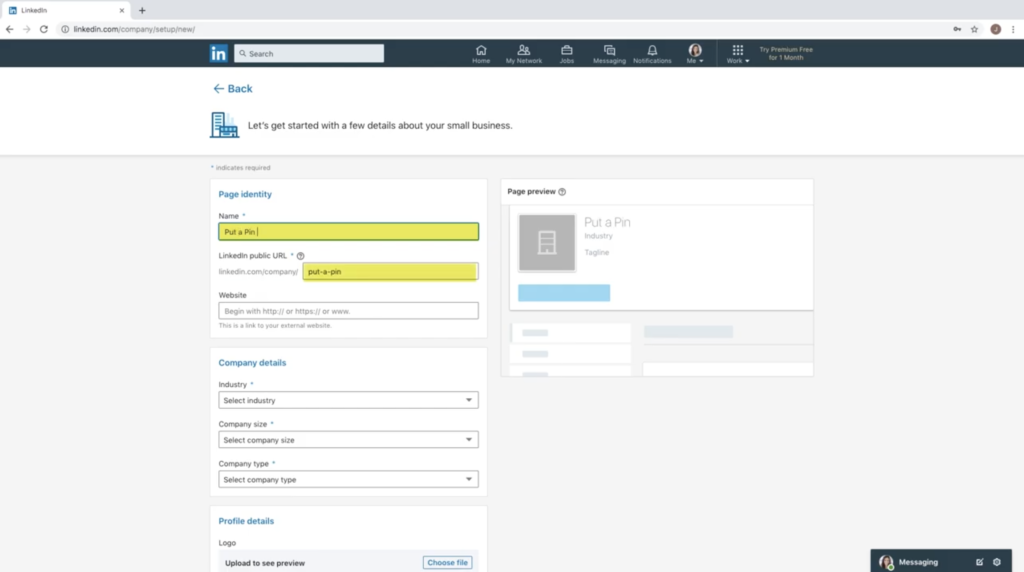Click the Website input field
Screen dimensions: 1024x572
coord(348,311)
